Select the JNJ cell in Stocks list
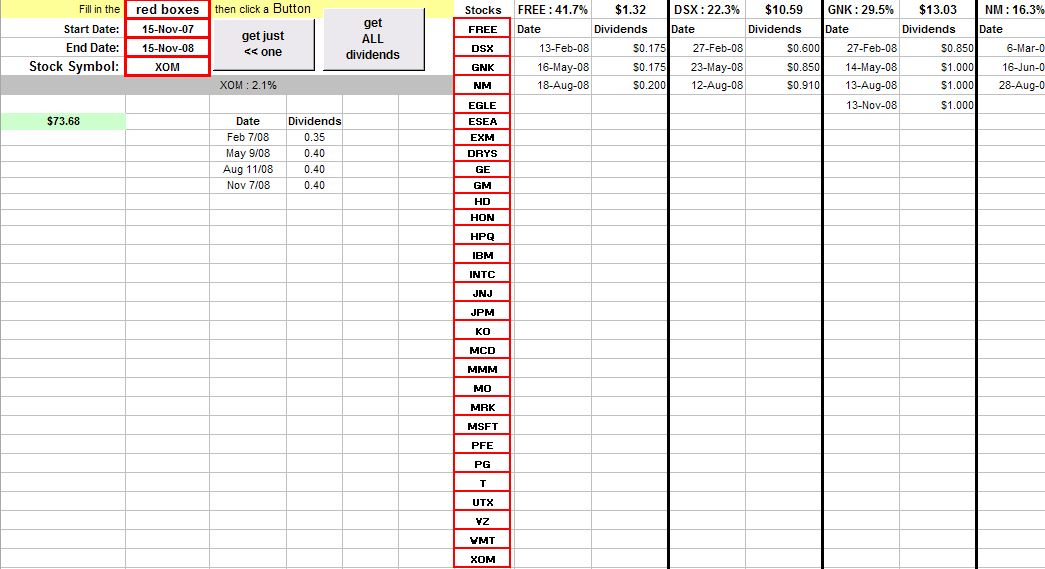 pos(483,293)
